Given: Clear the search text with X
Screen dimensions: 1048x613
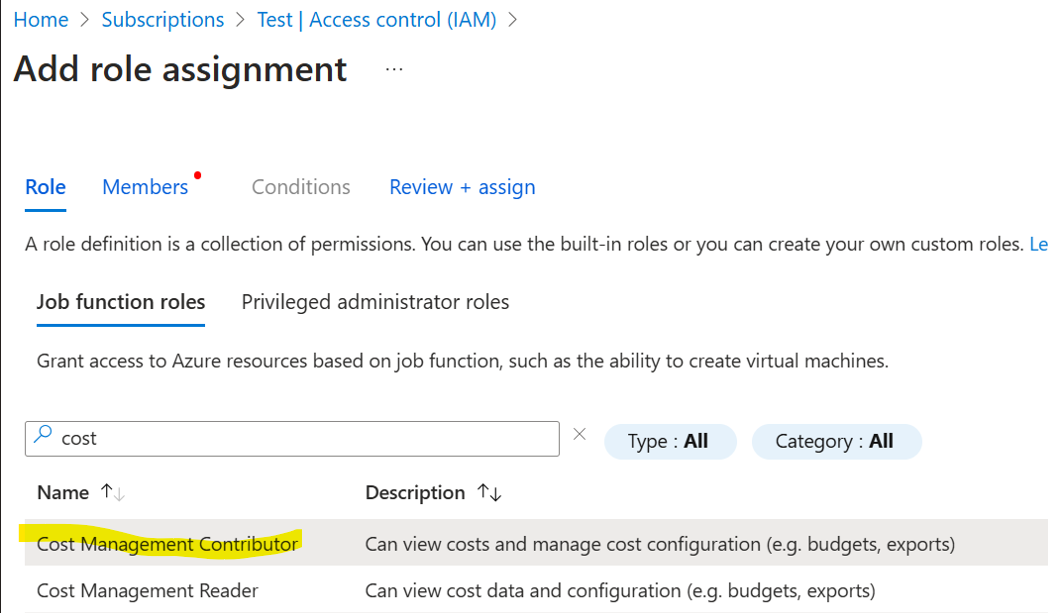Looking at the screenshot, I should [x=579, y=435].
